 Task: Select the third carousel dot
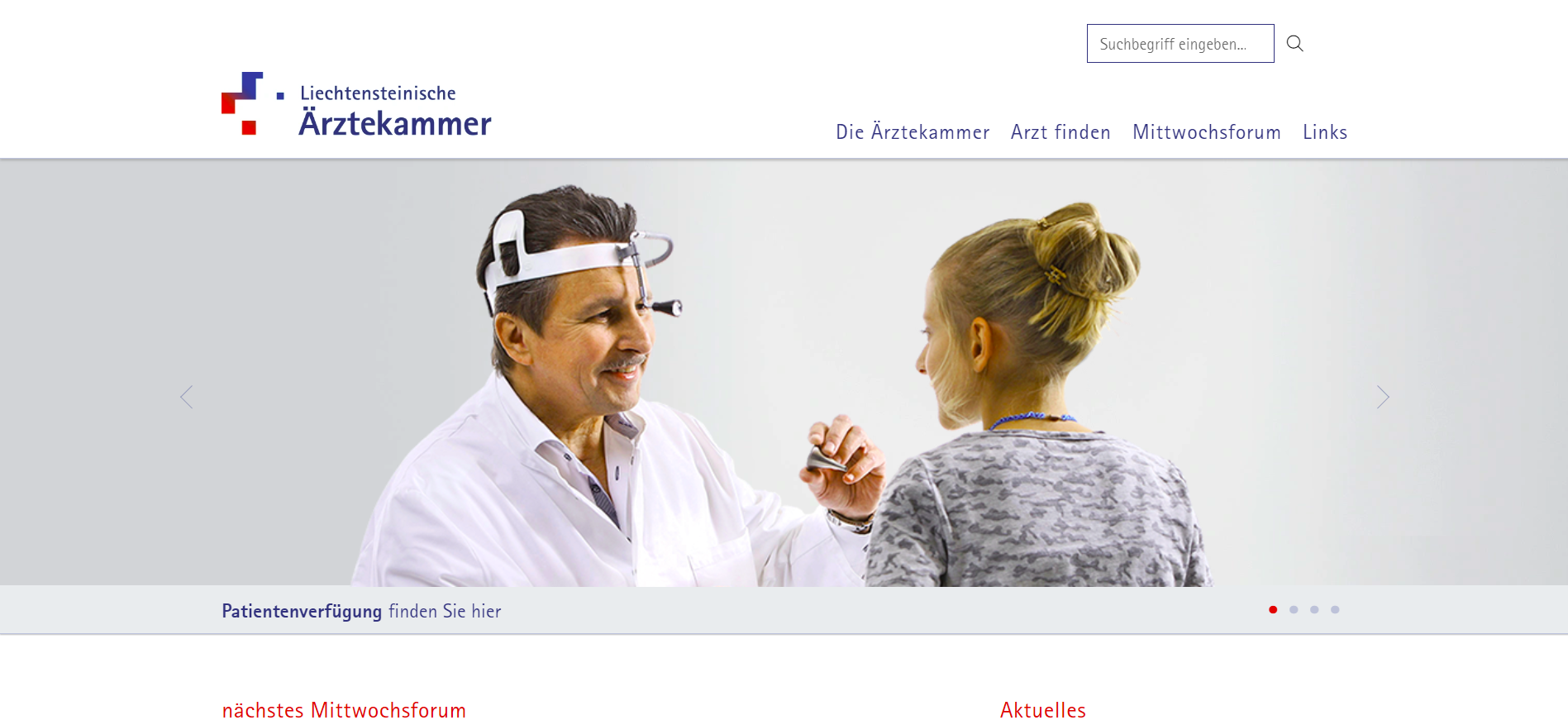click(x=1314, y=610)
